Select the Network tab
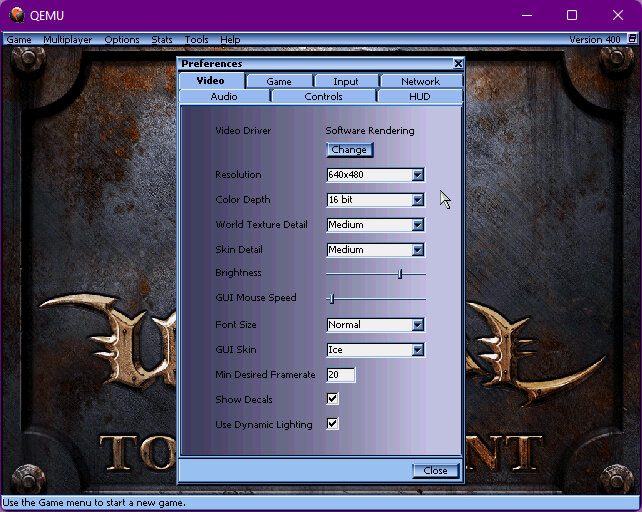The height and width of the screenshot is (512, 642). 420,81
